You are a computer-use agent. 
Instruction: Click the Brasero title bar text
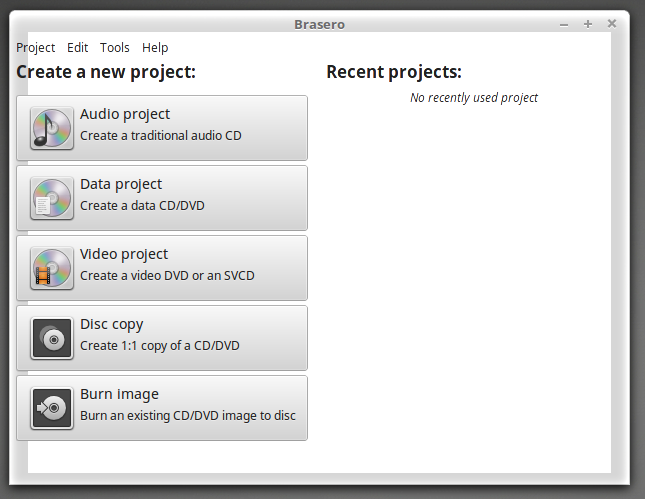point(320,24)
